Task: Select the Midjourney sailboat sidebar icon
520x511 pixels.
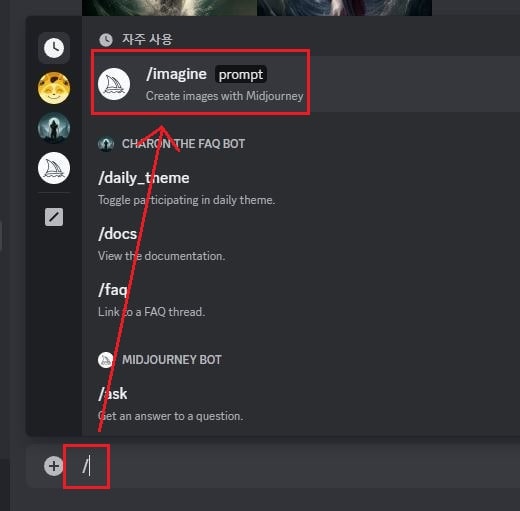Action: 54,168
